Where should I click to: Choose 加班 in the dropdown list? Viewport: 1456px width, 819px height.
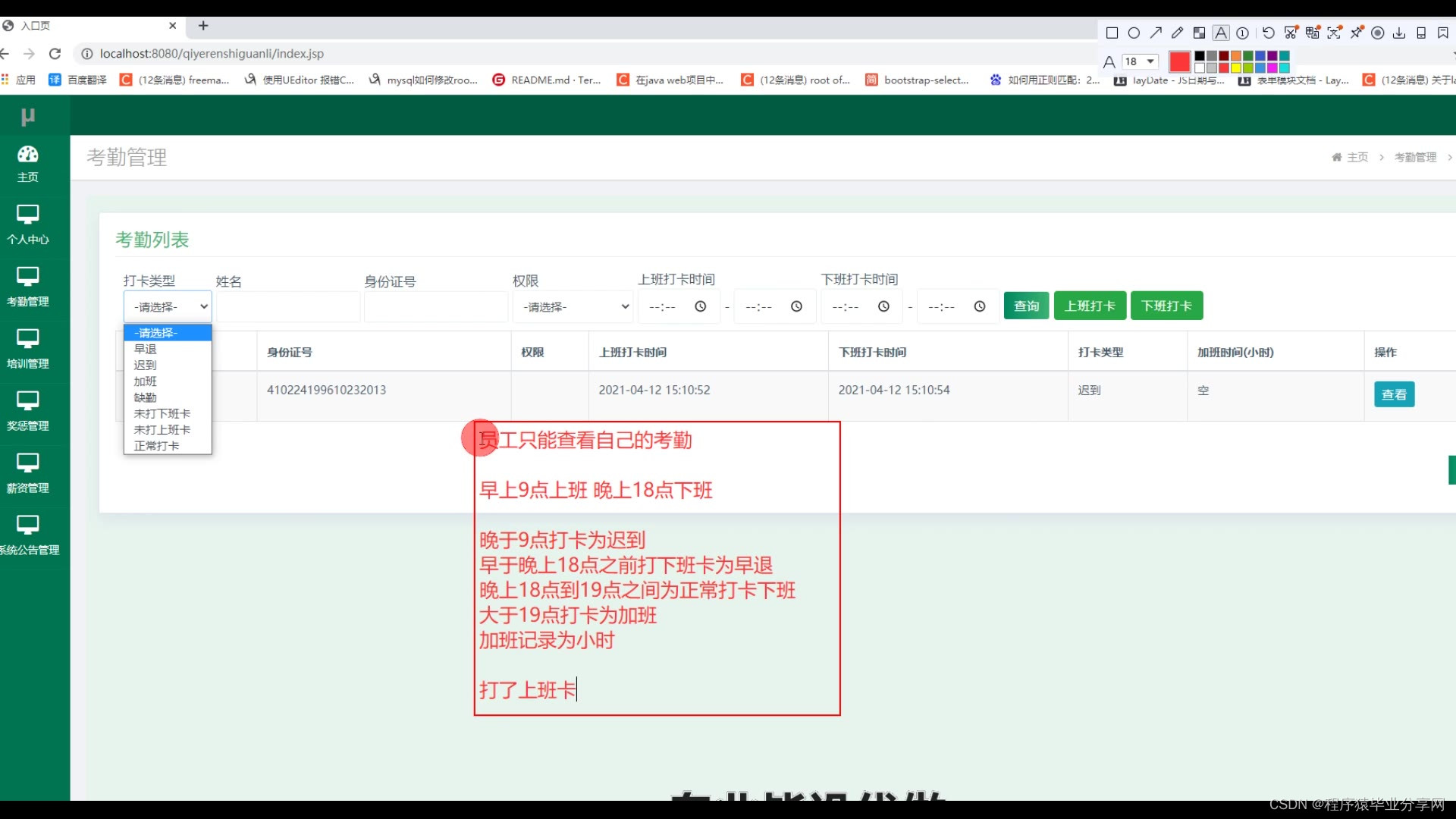click(146, 381)
